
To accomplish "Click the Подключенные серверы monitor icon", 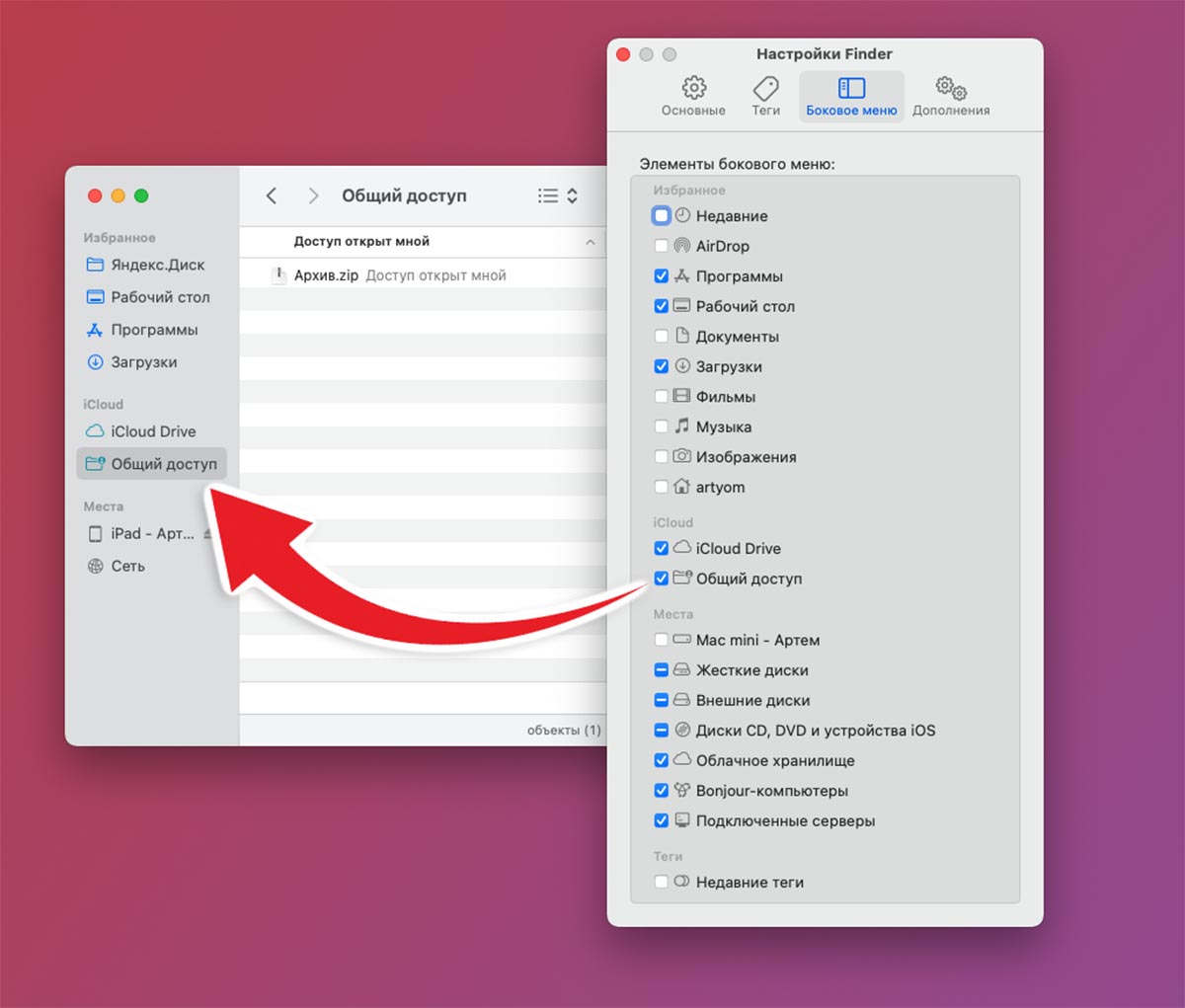I will point(682,820).
